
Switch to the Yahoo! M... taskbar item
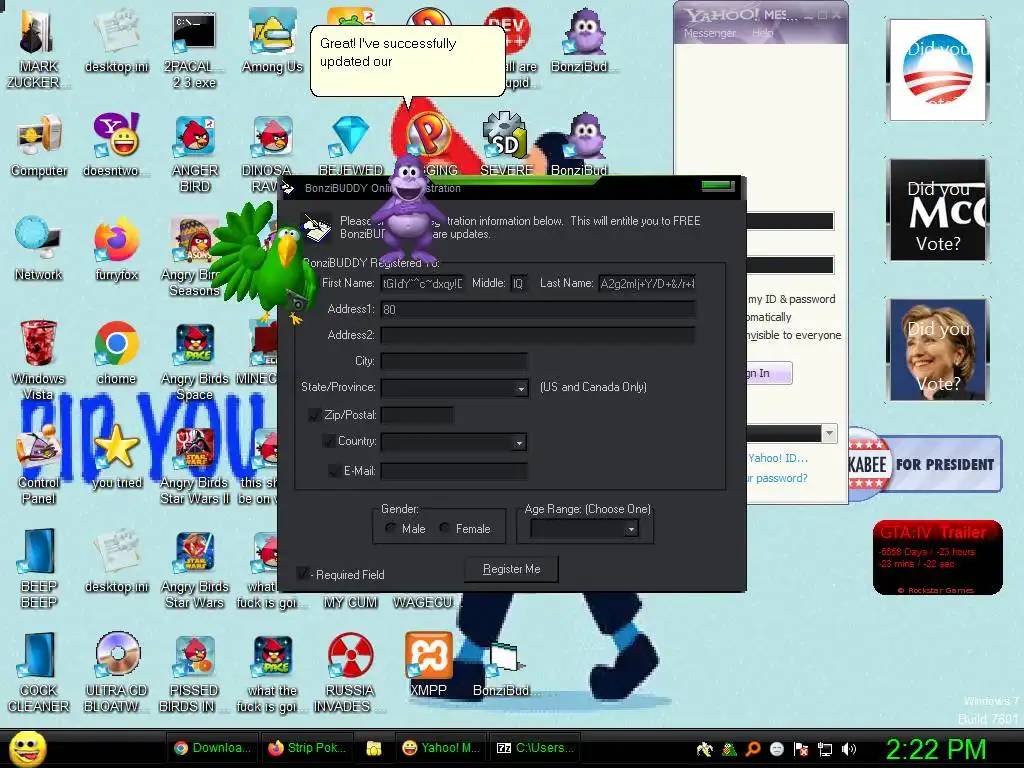point(441,748)
